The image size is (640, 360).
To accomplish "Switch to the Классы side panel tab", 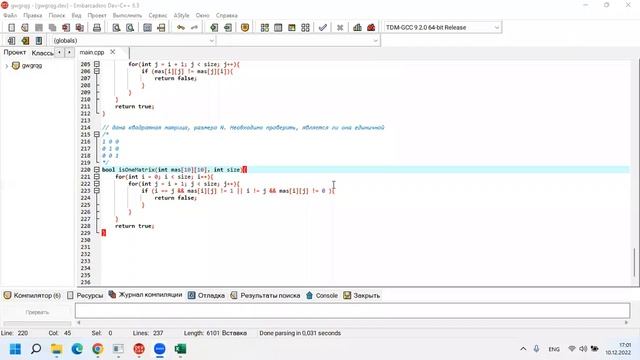I will click(42, 53).
